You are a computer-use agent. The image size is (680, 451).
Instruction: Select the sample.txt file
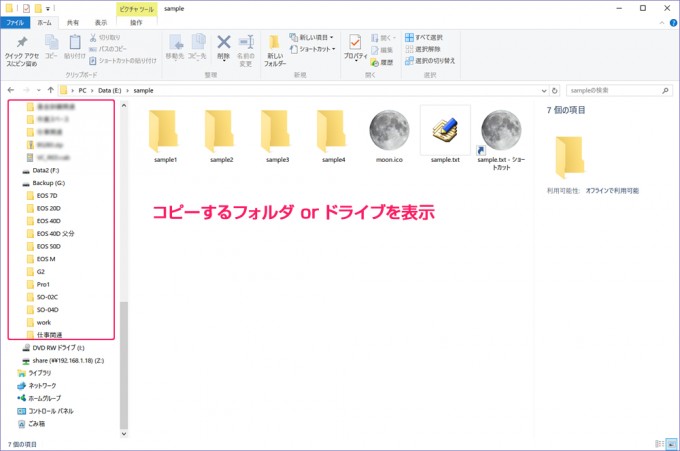tap(445, 135)
